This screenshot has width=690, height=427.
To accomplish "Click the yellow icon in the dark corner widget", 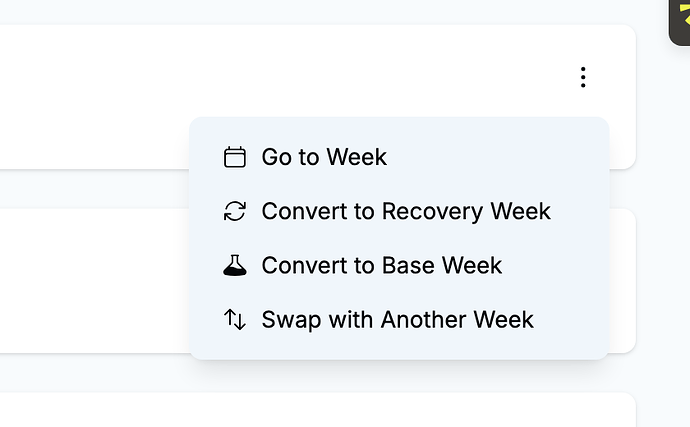I will point(682,14).
